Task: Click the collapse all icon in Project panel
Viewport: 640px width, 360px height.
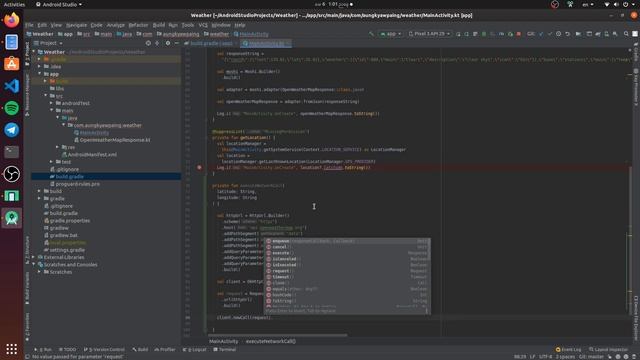Action: click(x=157, y=43)
